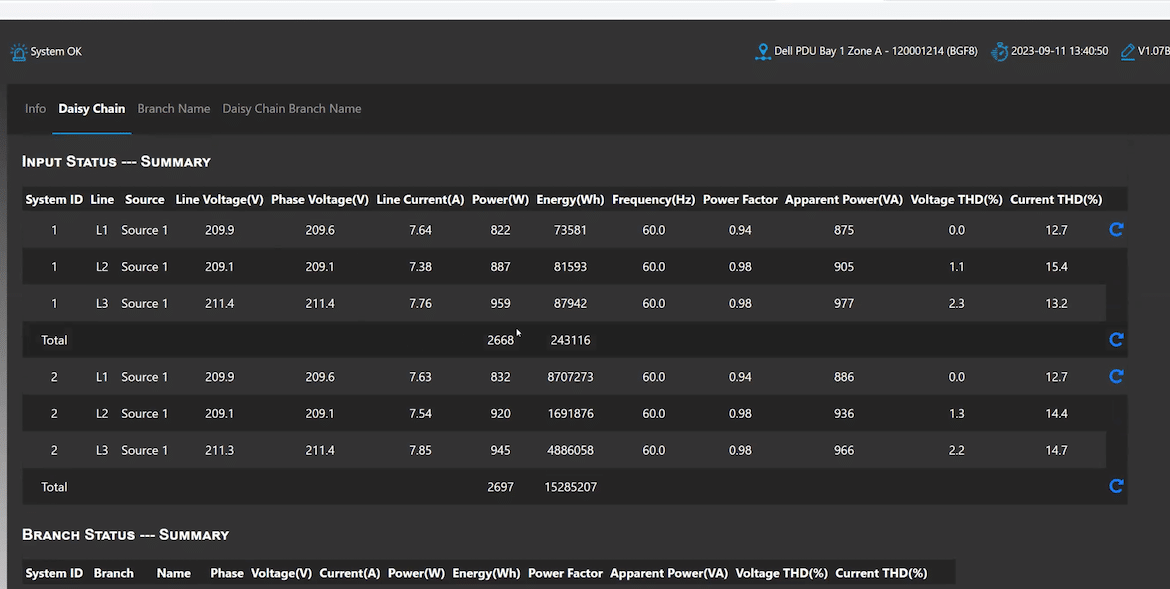
Task: Refresh System 2 L1 input row
Action: coord(1116,376)
